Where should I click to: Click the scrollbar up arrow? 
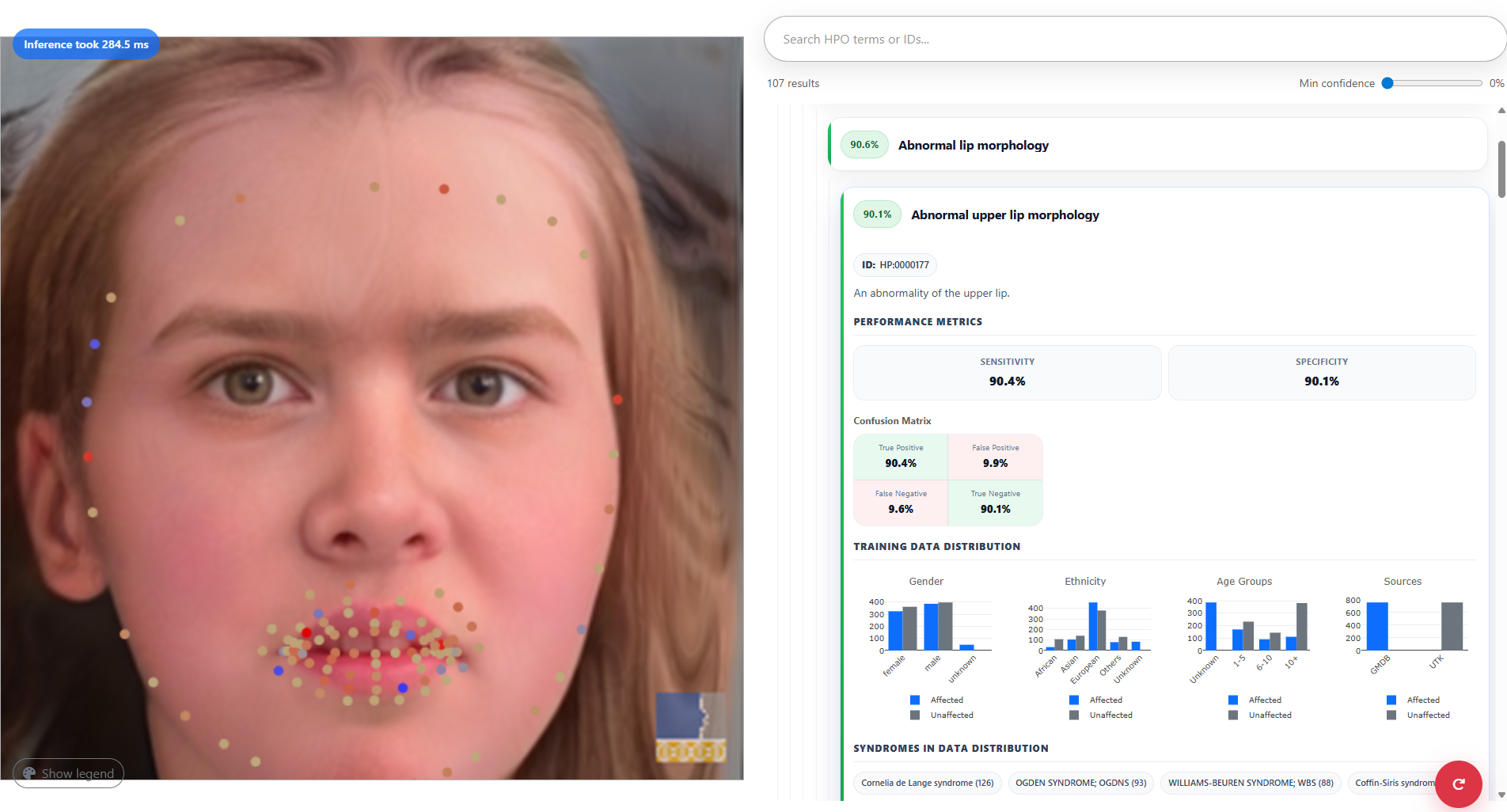[1501, 110]
